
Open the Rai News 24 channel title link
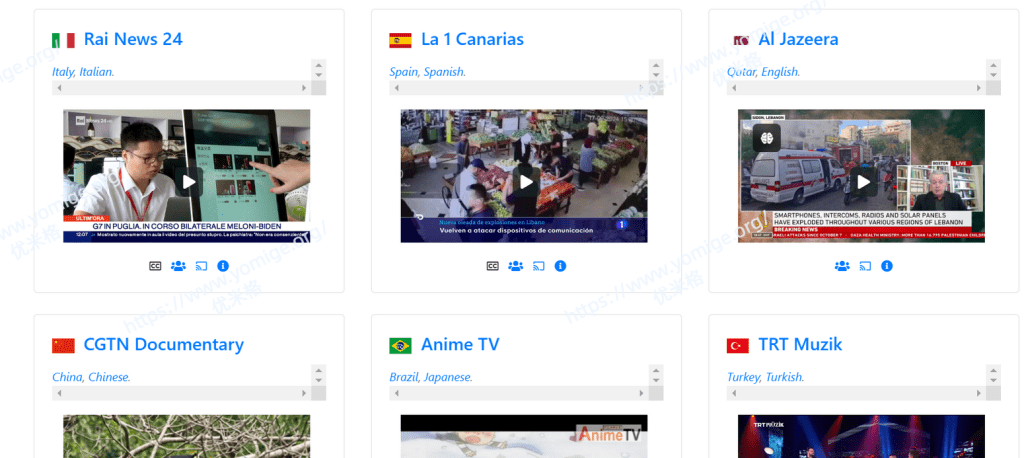(x=133, y=39)
